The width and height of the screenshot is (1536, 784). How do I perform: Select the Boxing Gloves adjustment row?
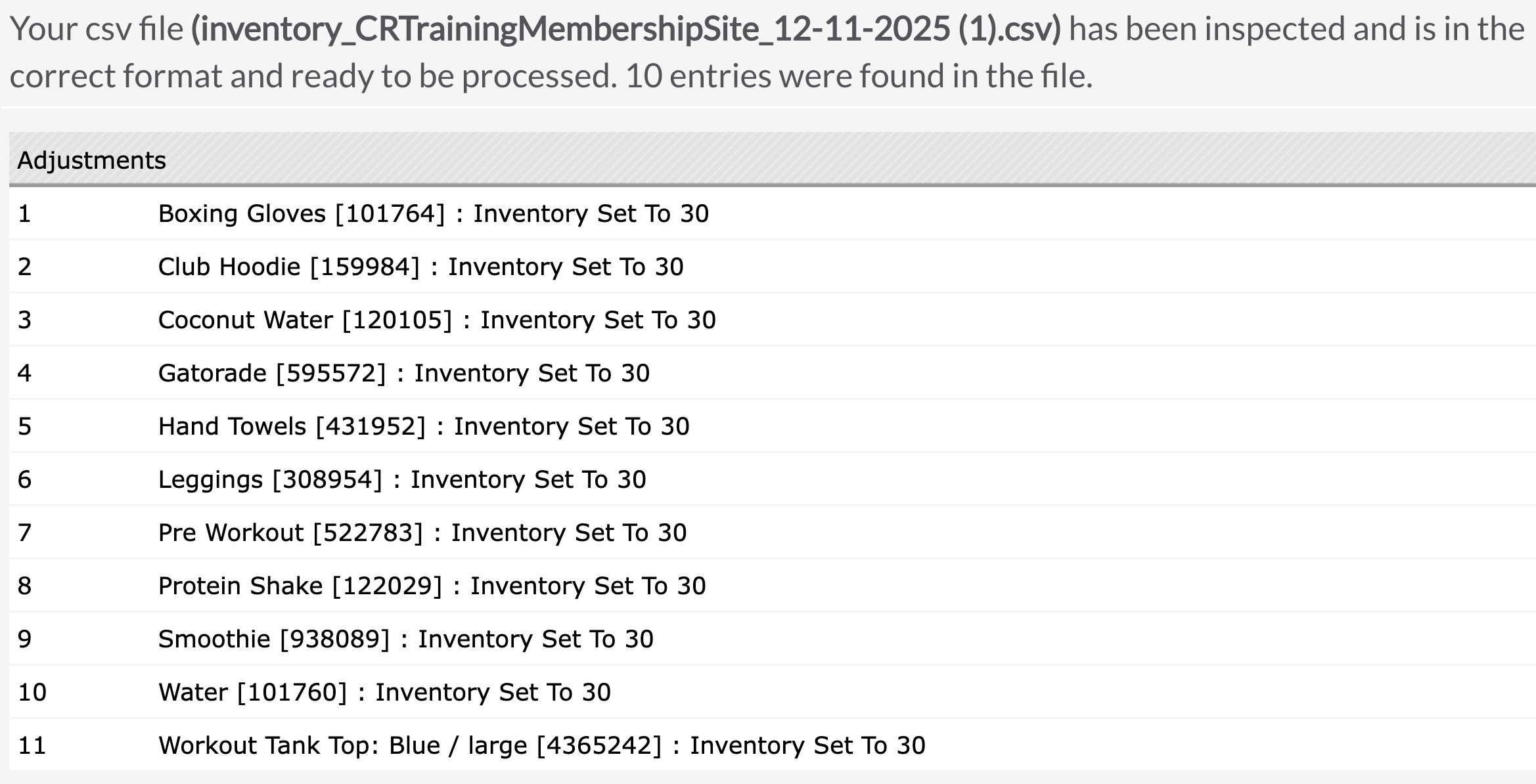point(772,213)
